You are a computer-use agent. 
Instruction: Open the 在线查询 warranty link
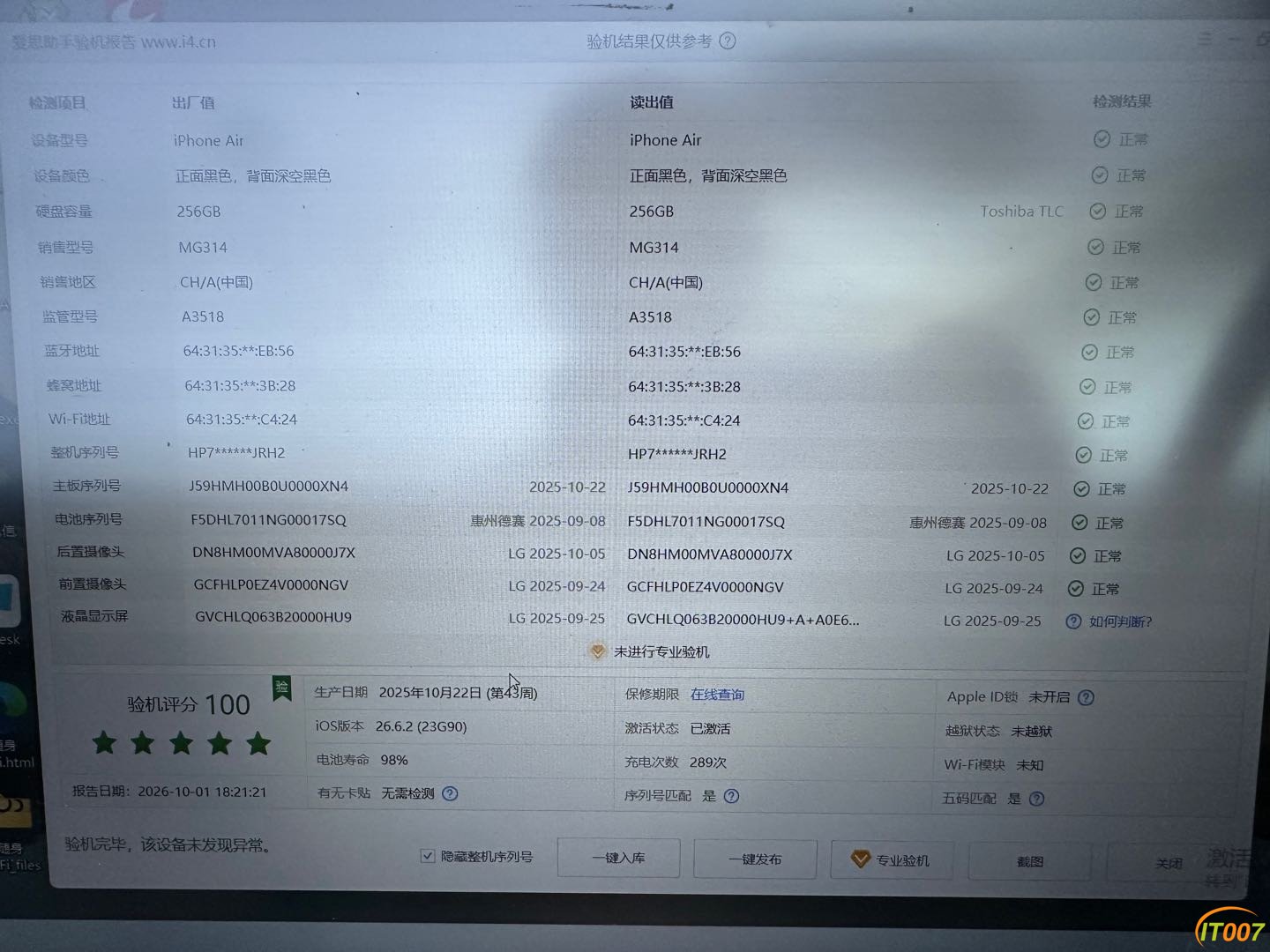[717, 695]
